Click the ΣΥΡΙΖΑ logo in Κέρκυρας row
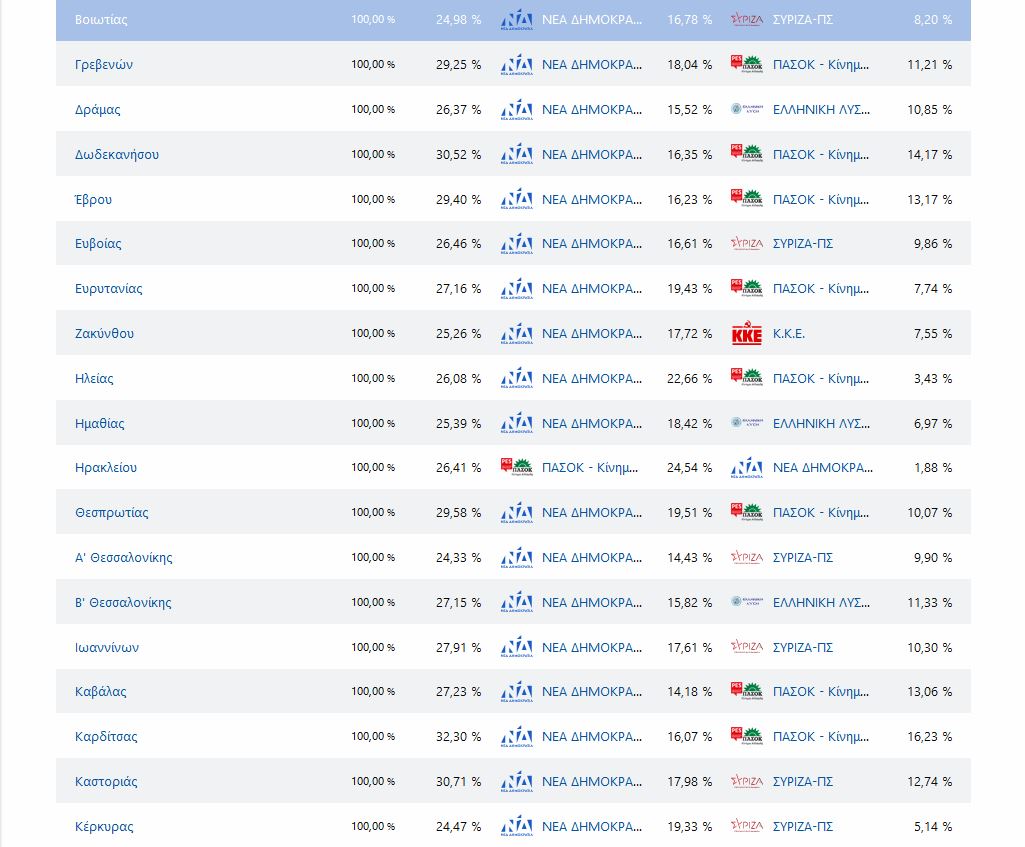Screen dimensions: 1025x847 click(x=747, y=826)
